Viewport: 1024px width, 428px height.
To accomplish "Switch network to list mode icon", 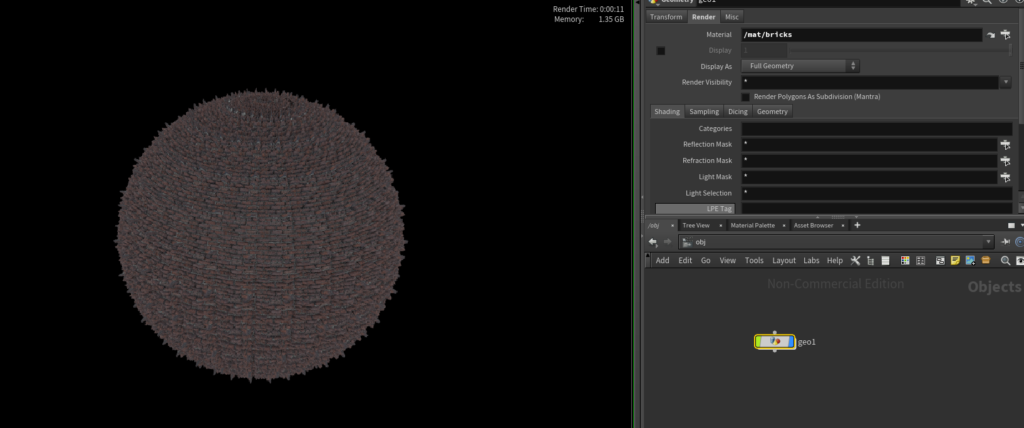I will pos(886,260).
